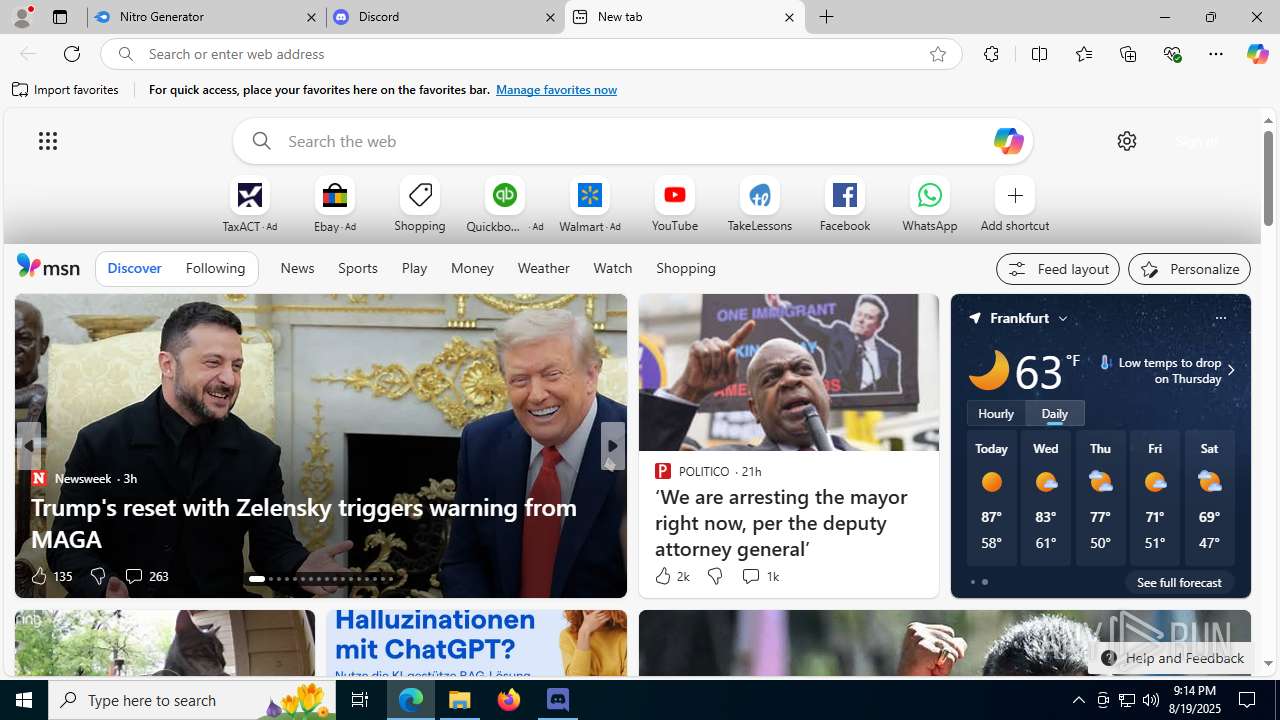The height and width of the screenshot is (720, 1280).
Task: Toggle the Split screen icon
Action: pos(1039,54)
